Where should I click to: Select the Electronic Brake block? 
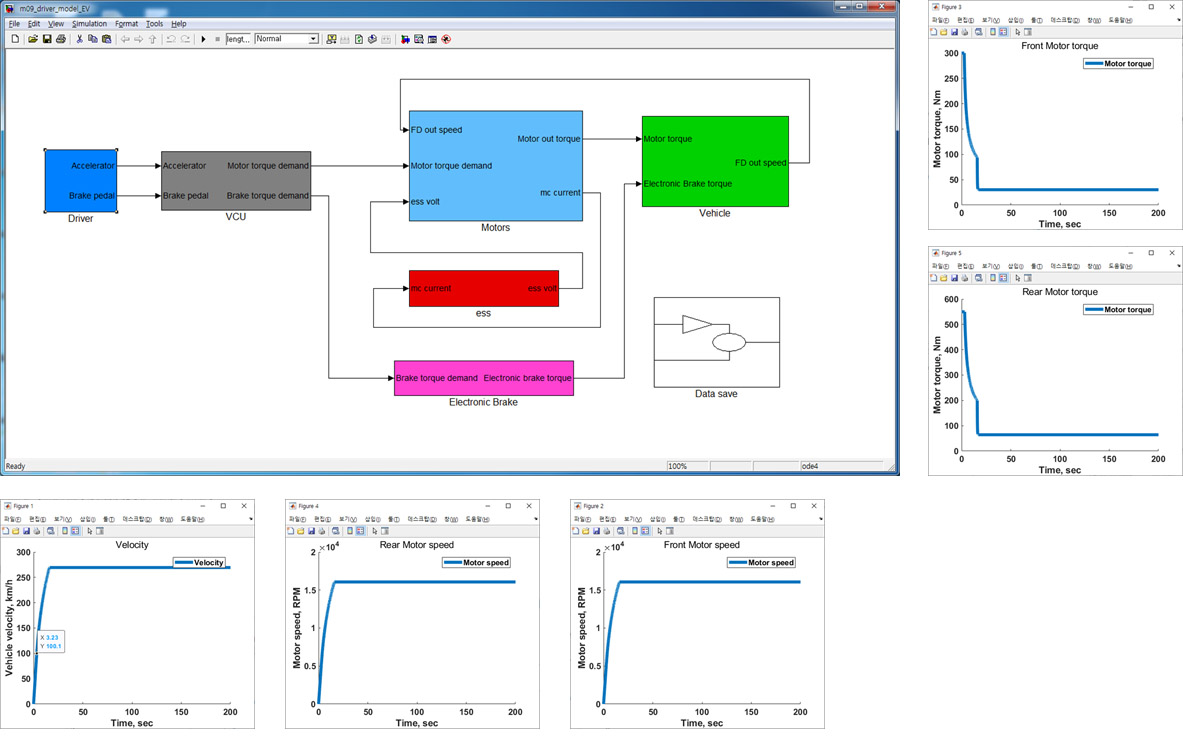[x=484, y=378]
